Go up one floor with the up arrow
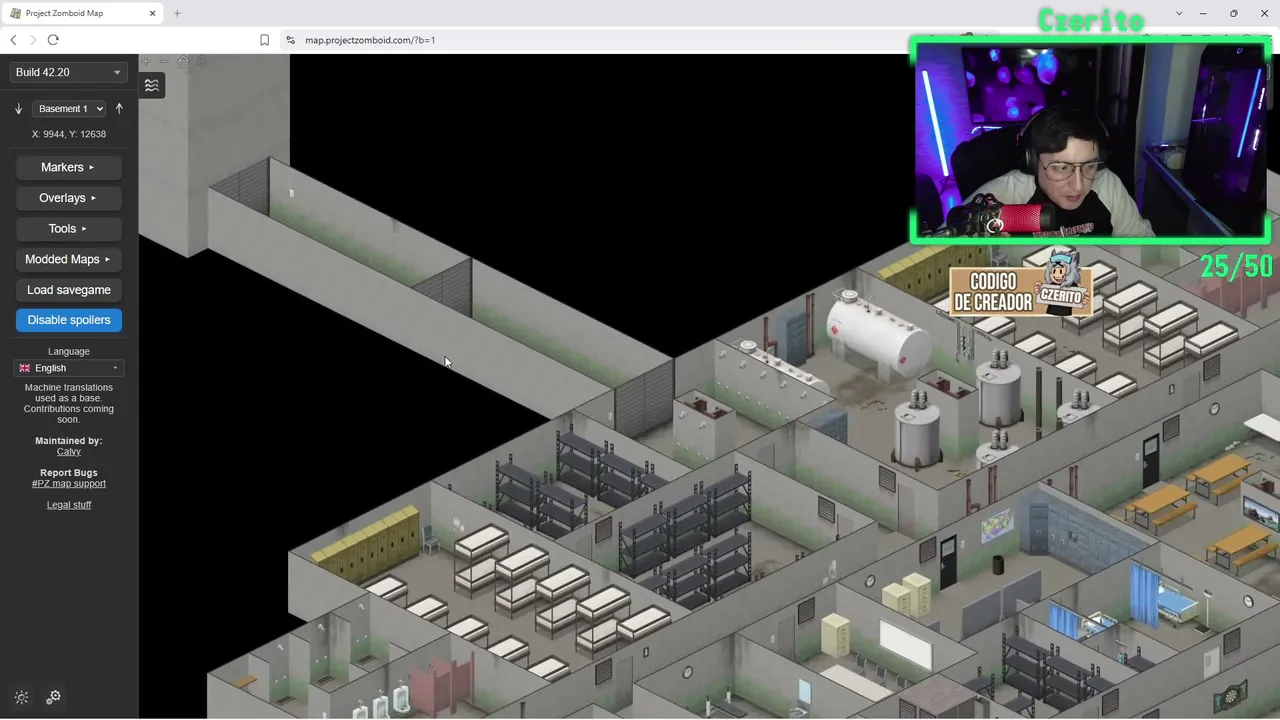The image size is (1280, 720). [119, 109]
